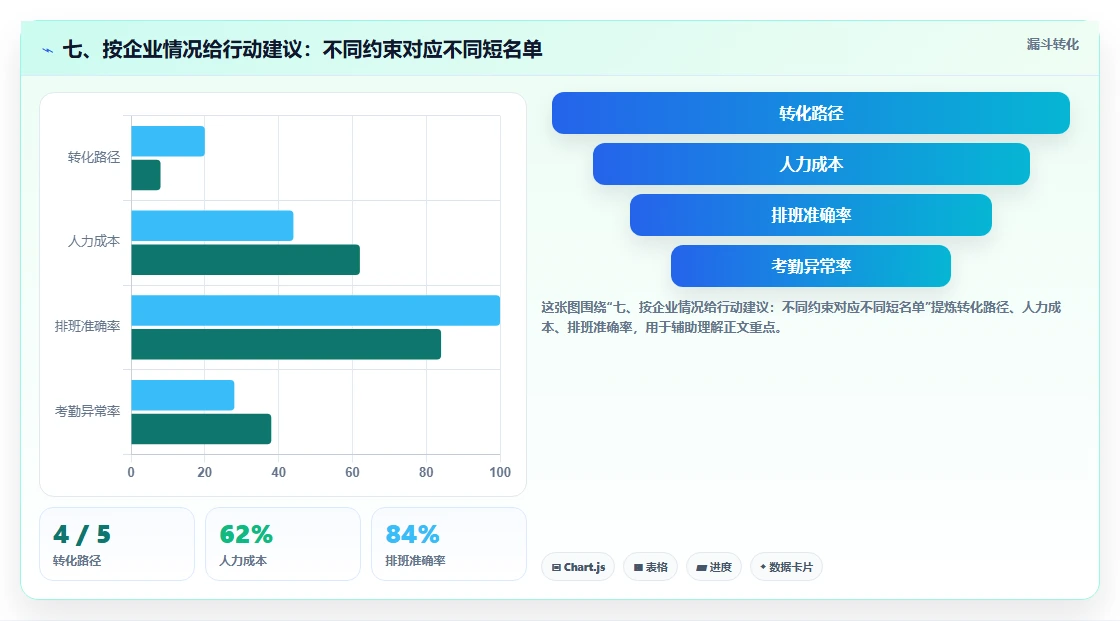
Task: Click the 数据卡片 chip
Action: coord(786,567)
